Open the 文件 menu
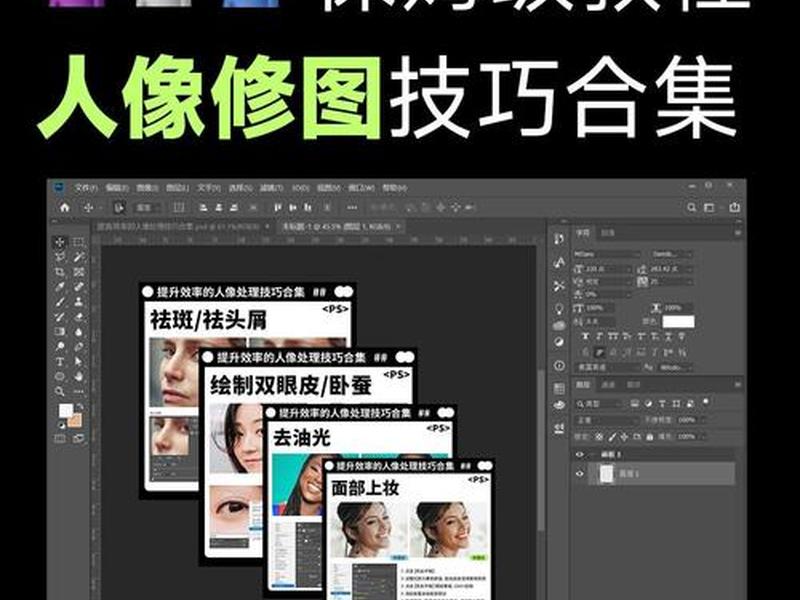This screenshot has height=600, width=800. [x=86, y=188]
